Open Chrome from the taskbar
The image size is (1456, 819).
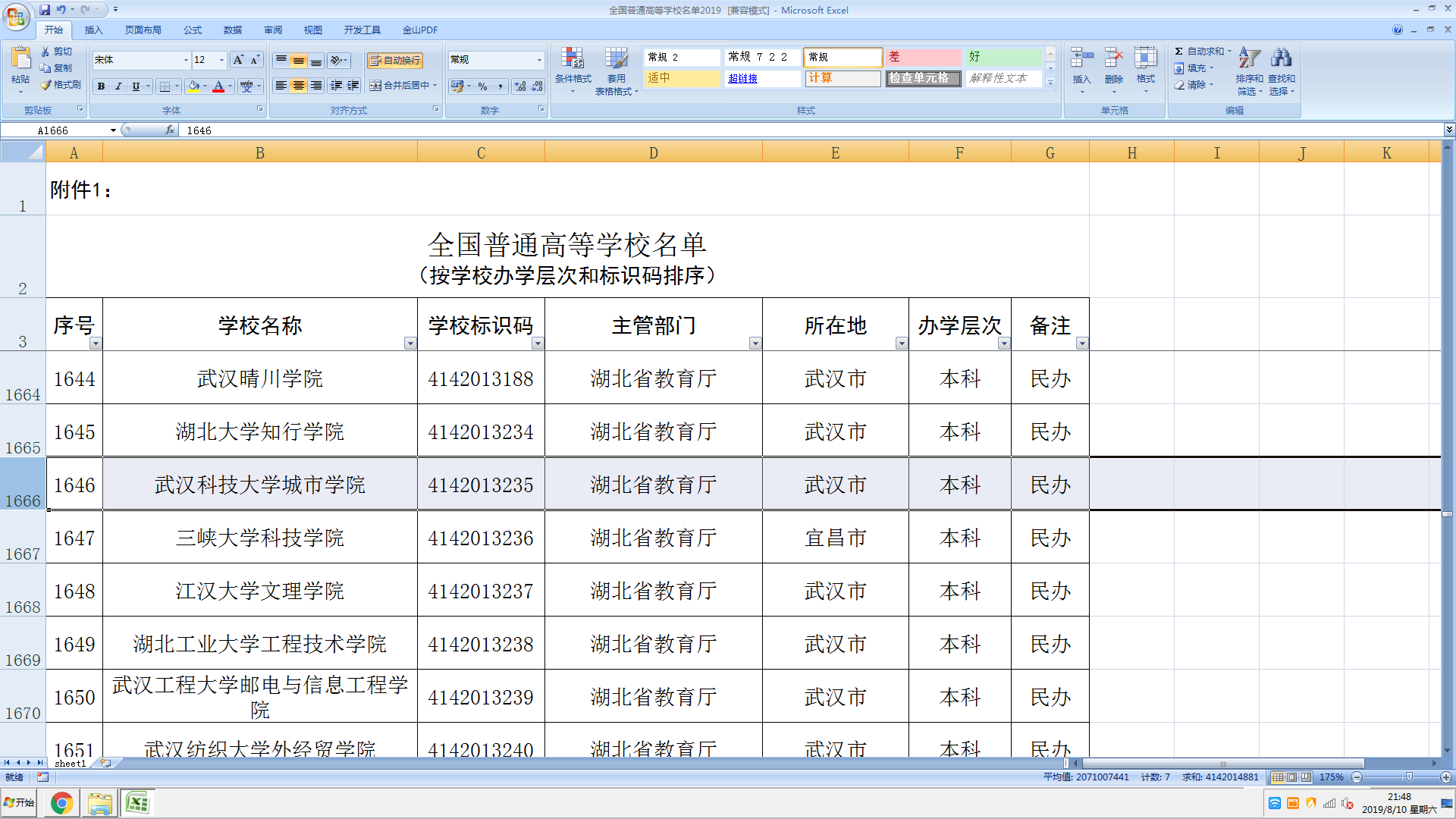61,803
